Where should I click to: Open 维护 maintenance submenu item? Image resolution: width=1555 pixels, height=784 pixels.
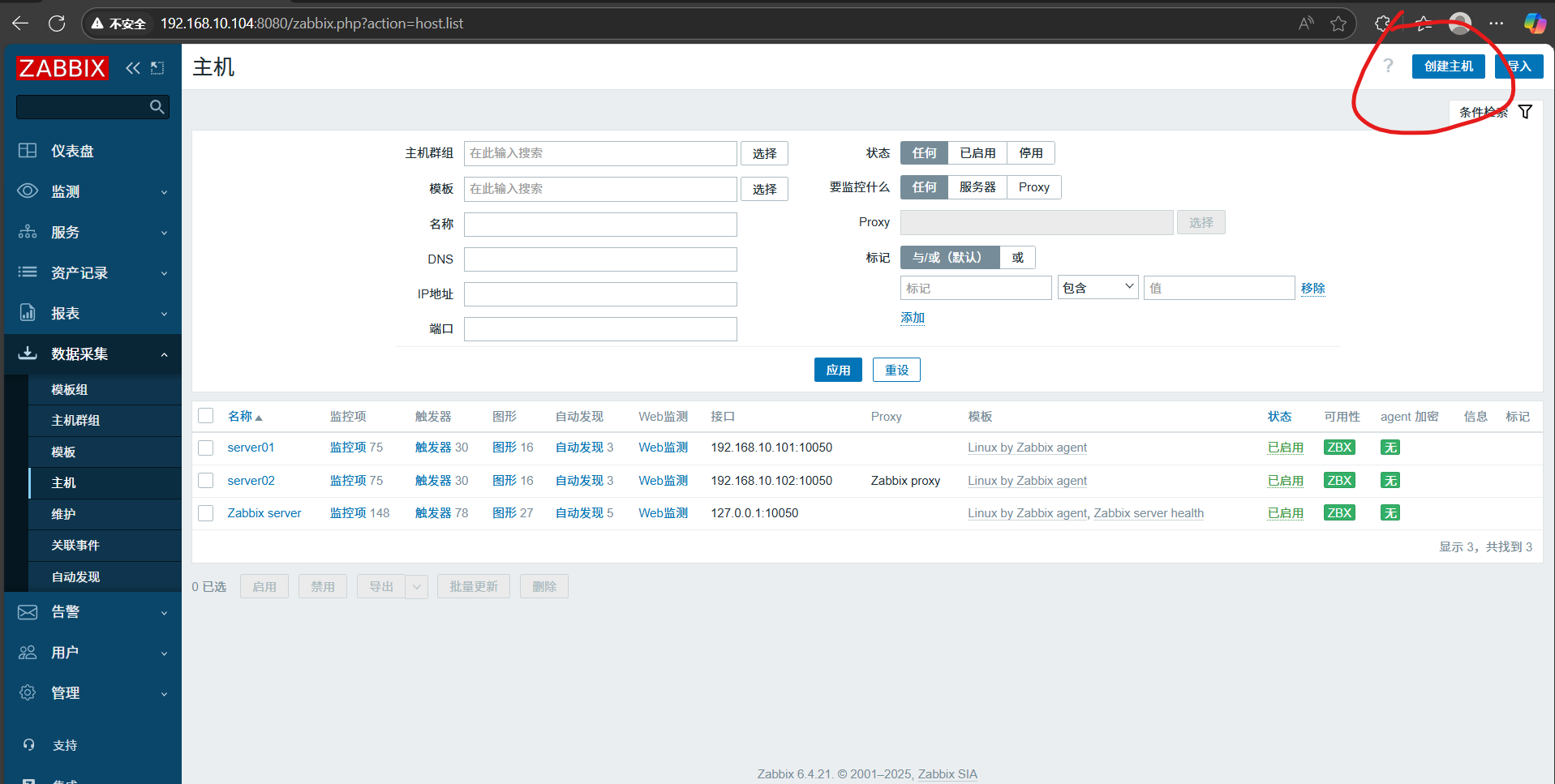click(x=105, y=514)
